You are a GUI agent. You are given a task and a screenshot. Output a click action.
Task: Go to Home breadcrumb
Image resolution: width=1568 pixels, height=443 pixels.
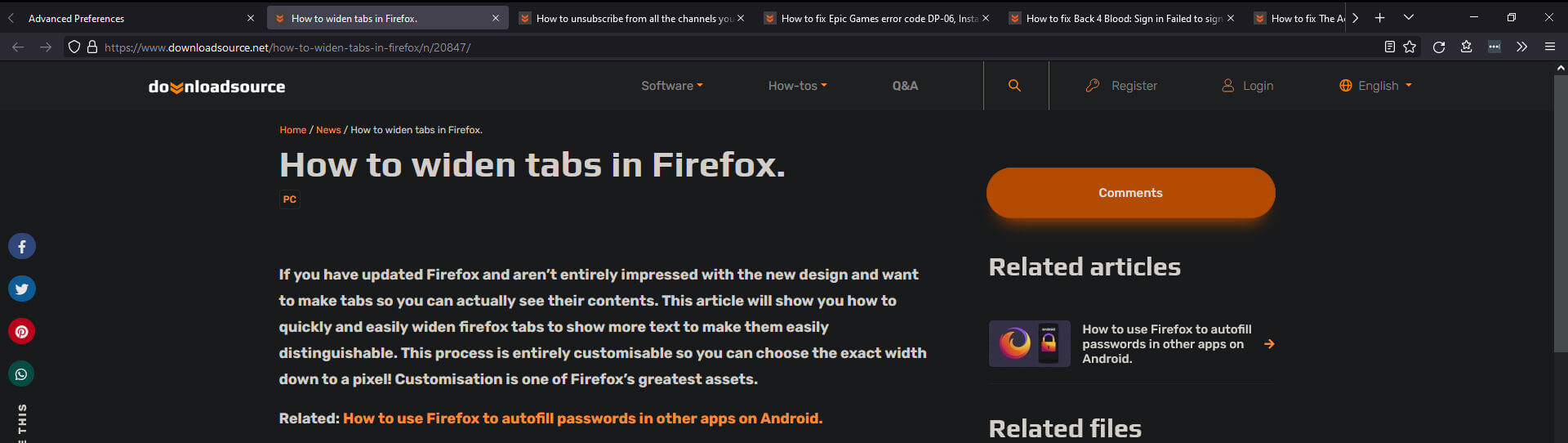293,130
